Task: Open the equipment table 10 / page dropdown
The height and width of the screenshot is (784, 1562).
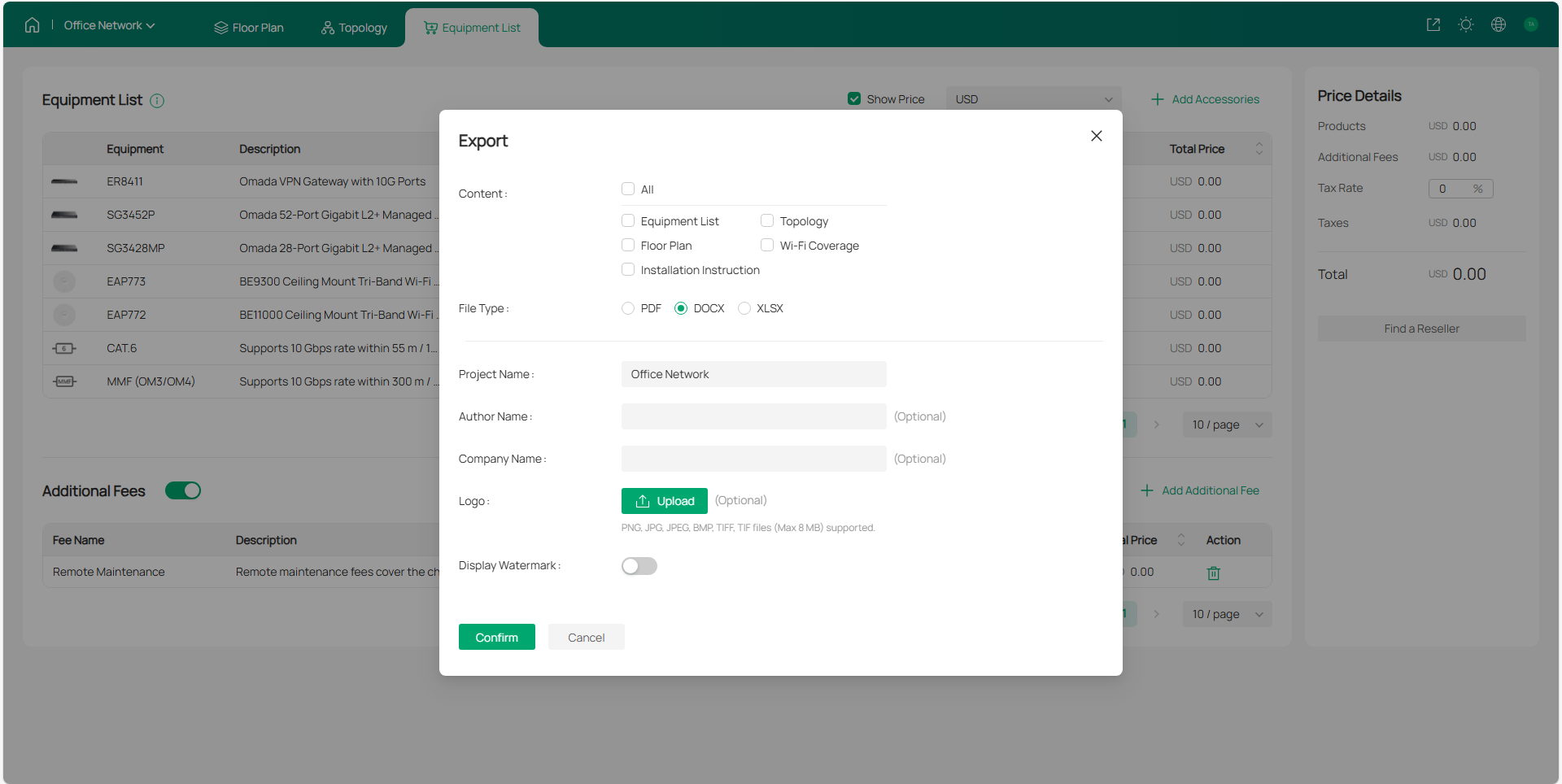Action: (1227, 425)
